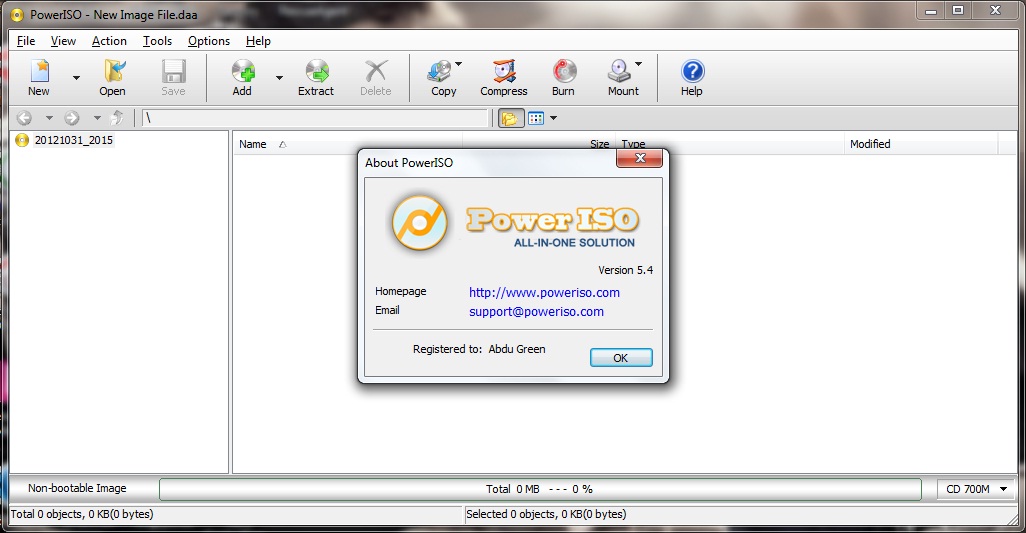Sort by the Name column header

click(347, 144)
